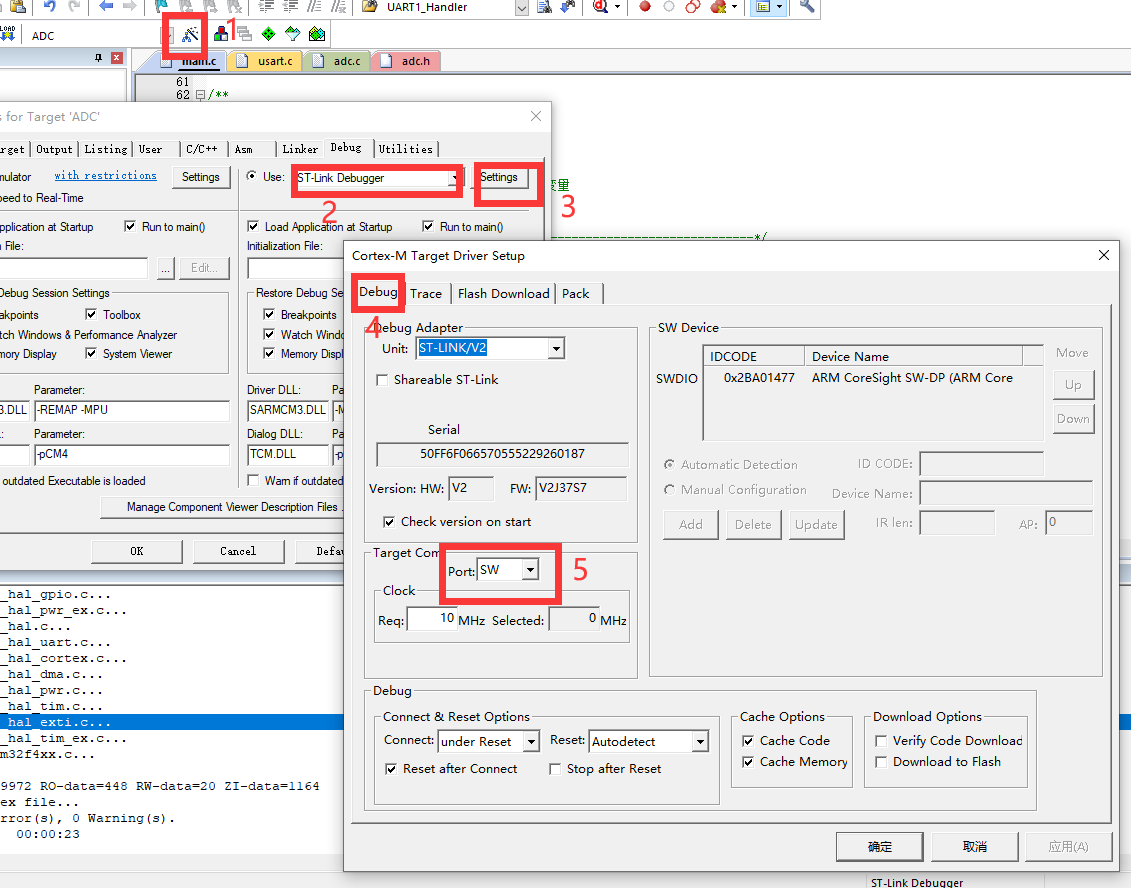Pin the project panel with pushpin icon

(x=99, y=58)
